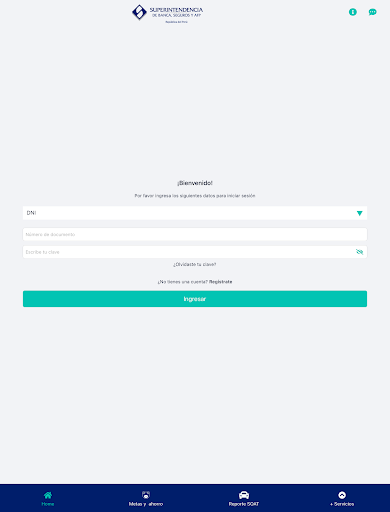390x512 pixels.
Task: Click the Superintendencia de Banca logo
Action: [x=167, y=13]
